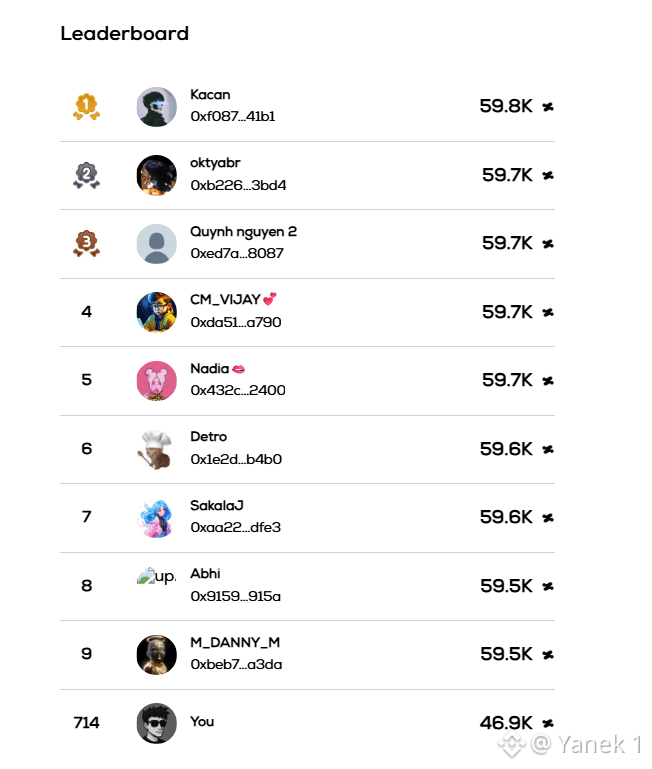
Task: Click the points icon next to 46.9K
Action: pyautogui.click(x=548, y=723)
